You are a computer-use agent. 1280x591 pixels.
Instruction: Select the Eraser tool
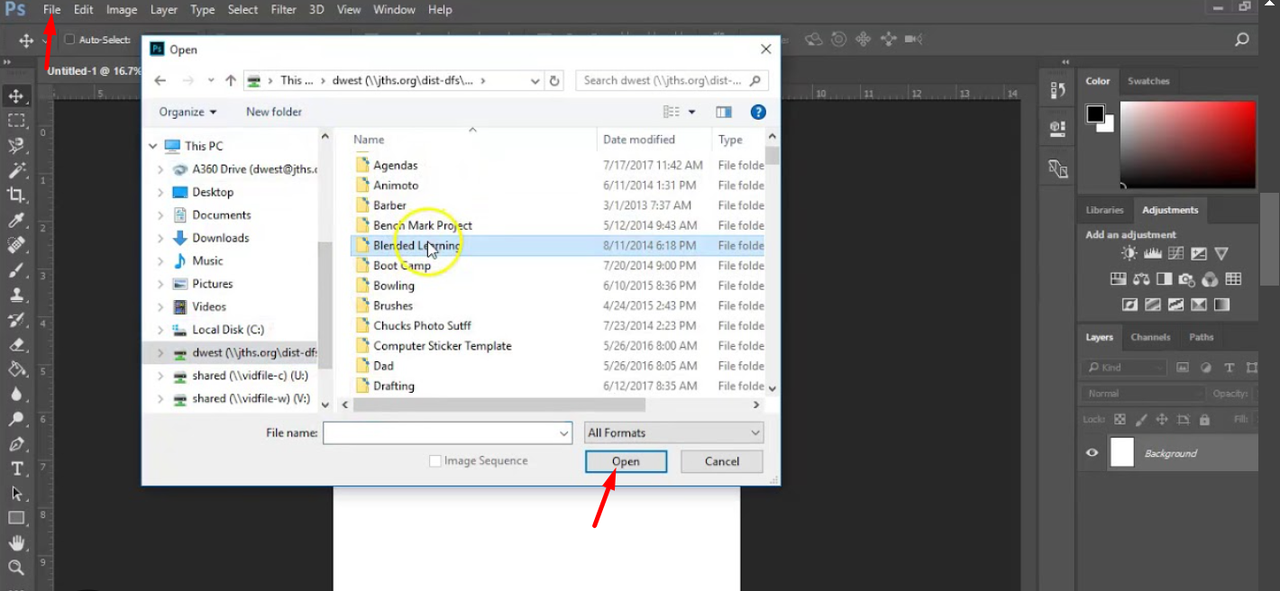click(x=17, y=344)
